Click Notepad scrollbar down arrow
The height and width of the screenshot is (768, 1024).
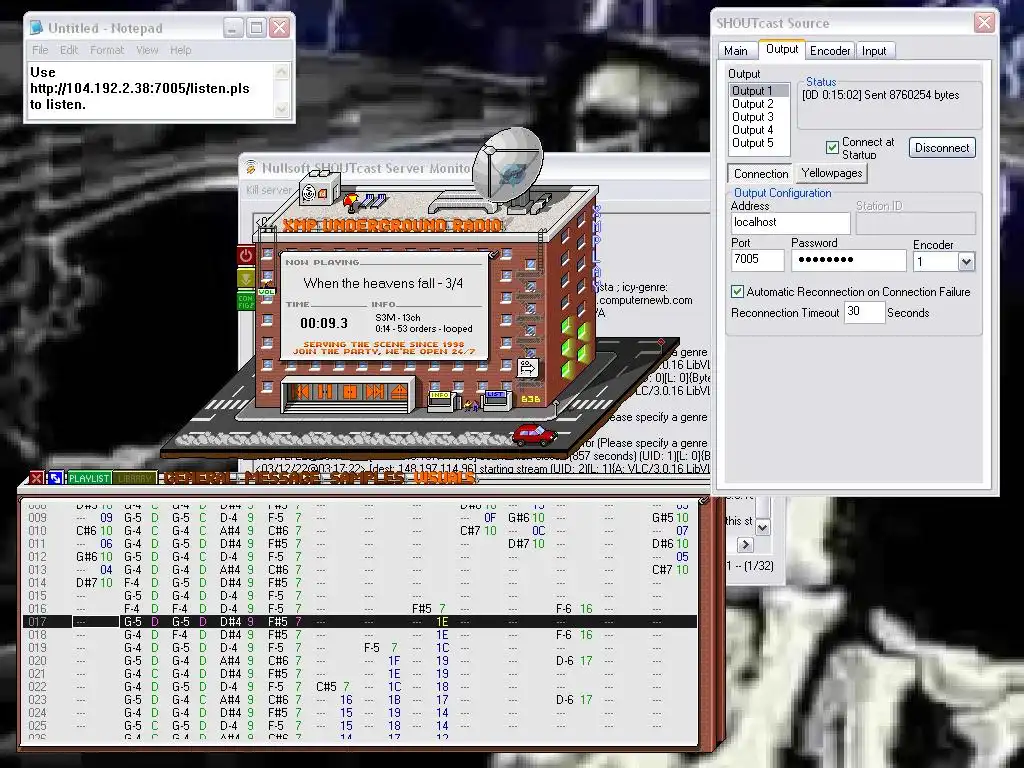click(x=281, y=108)
